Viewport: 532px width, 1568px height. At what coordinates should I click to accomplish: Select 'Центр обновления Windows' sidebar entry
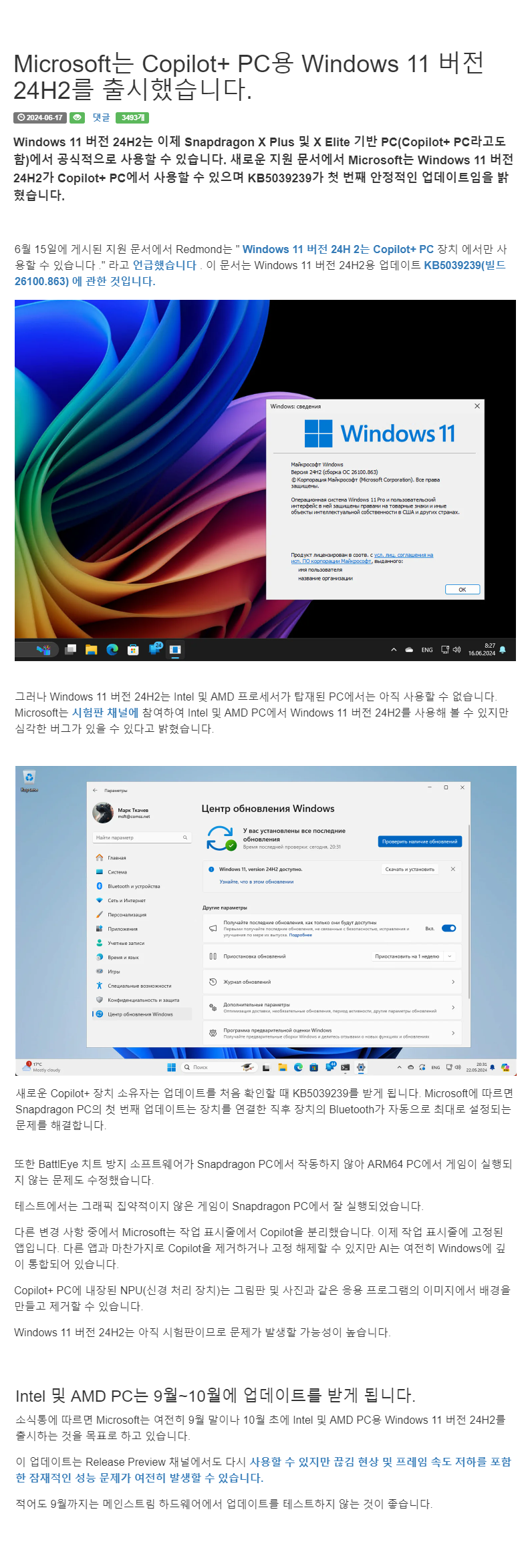click(x=142, y=1014)
